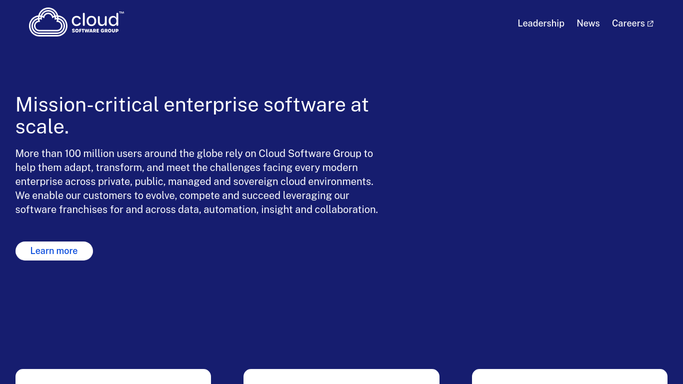Click the external-link icon beside Careers
This screenshot has width=683, height=384.
pos(650,24)
